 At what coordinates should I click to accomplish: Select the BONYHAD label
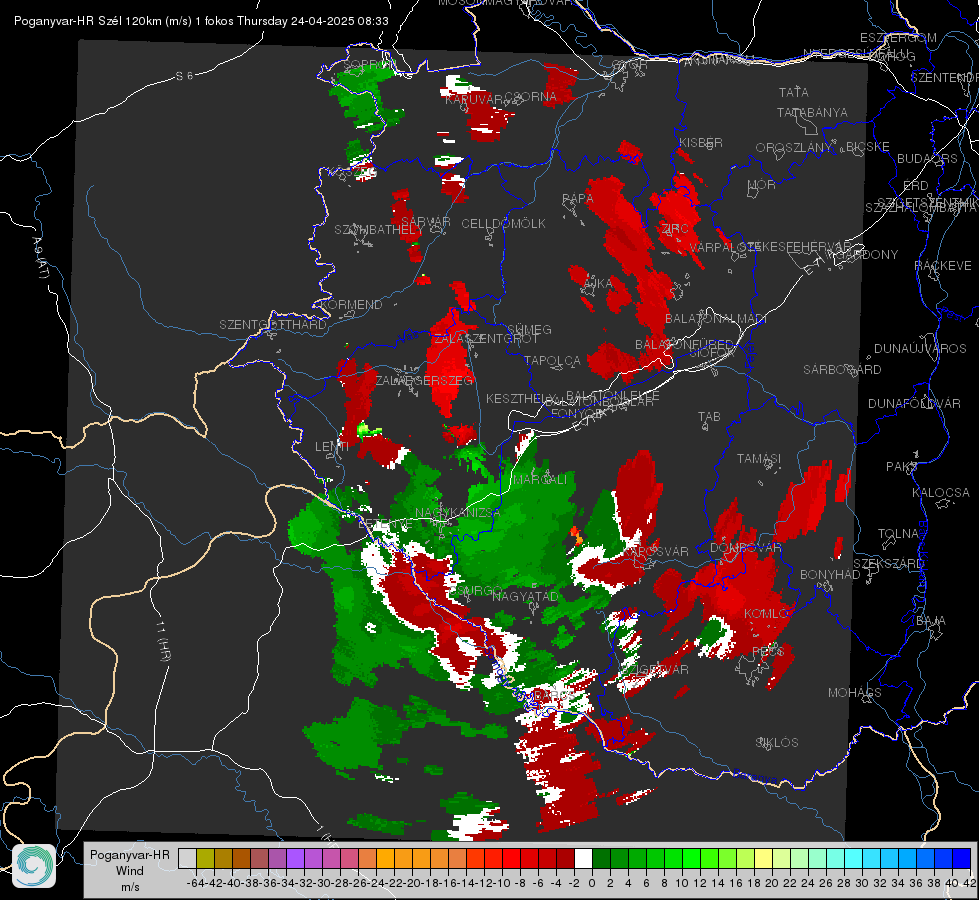click(x=830, y=574)
